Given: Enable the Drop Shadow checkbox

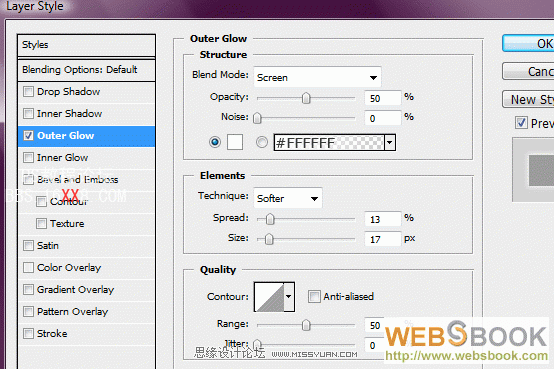Looking at the screenshot, I should tap(28, 92).
